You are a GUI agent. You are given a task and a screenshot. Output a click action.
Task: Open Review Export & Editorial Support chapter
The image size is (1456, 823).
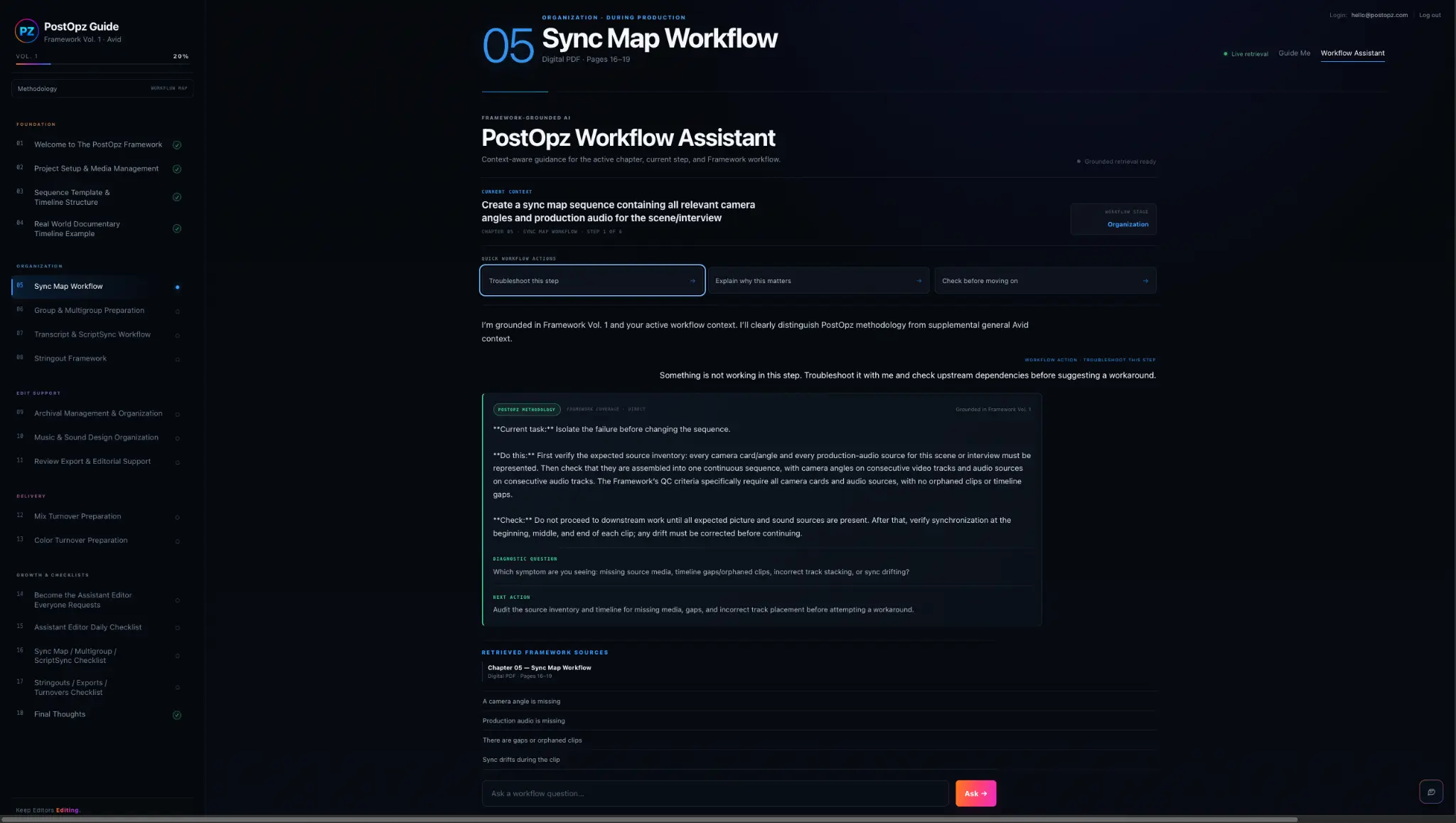[92, 462]
